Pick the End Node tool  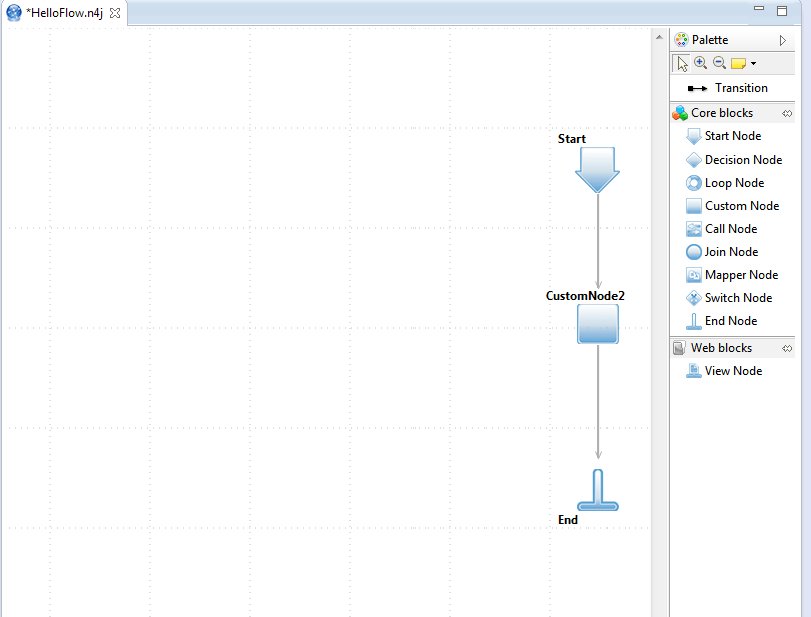(730, 321)
